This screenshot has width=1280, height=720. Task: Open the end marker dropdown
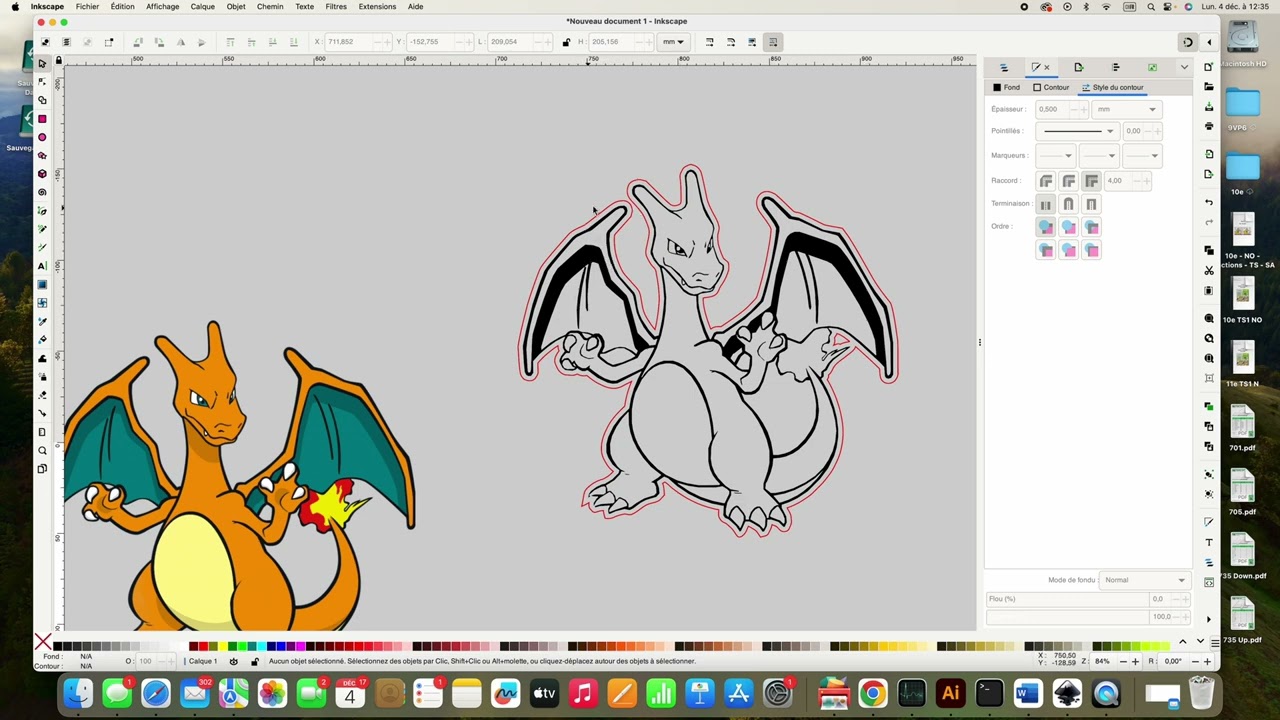tap(1142, 155)
